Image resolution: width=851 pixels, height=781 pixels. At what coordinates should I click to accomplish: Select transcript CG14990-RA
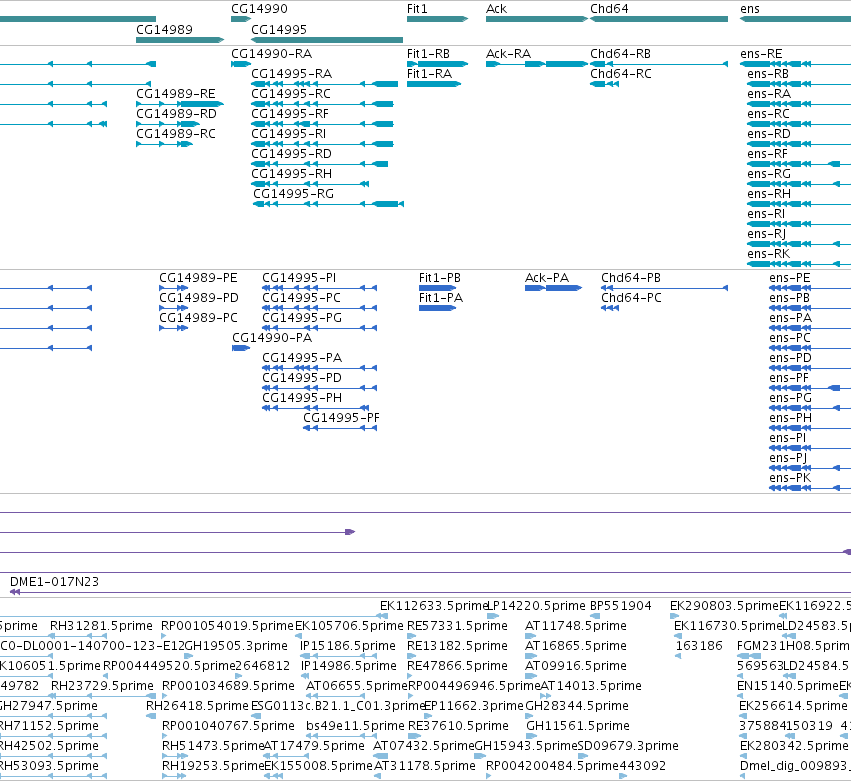[x=241, y=64]
